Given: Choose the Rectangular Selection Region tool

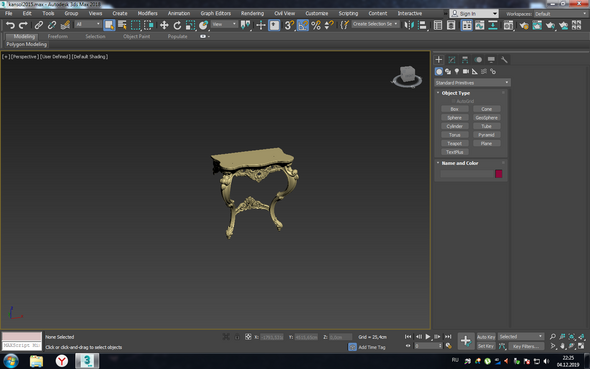Looking at the screenshot, I should [135, 25].
